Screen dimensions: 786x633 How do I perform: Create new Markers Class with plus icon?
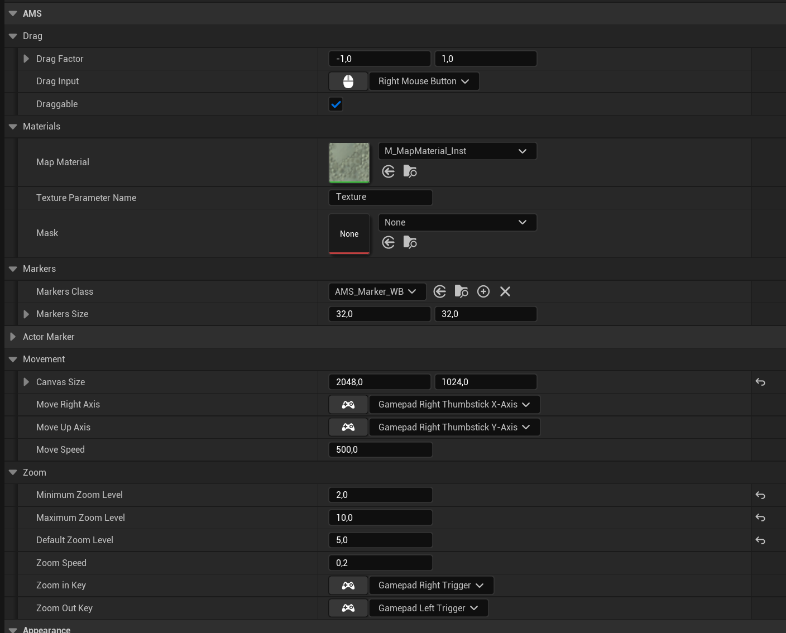click(483, 292)
